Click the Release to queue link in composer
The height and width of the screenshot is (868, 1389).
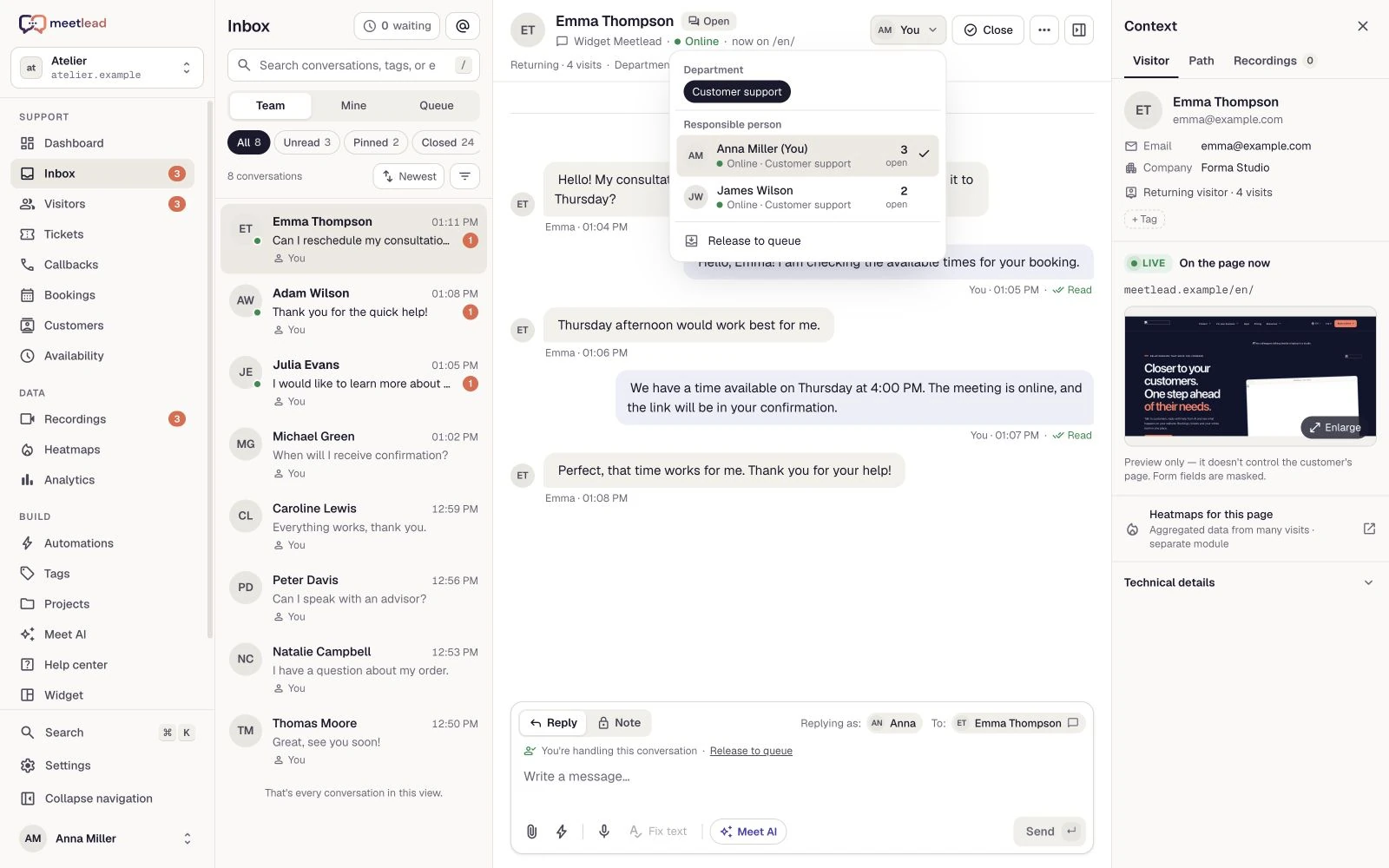[x=751, y=751]
